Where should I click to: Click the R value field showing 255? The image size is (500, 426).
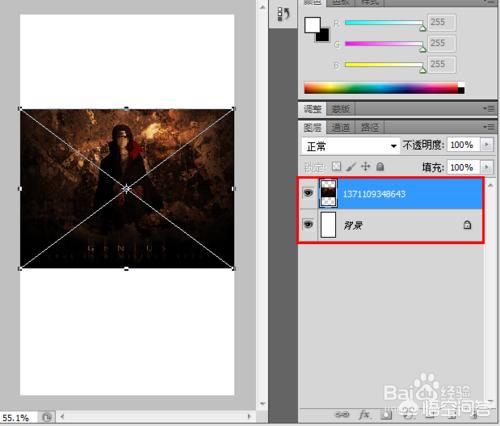pos(442,22)
